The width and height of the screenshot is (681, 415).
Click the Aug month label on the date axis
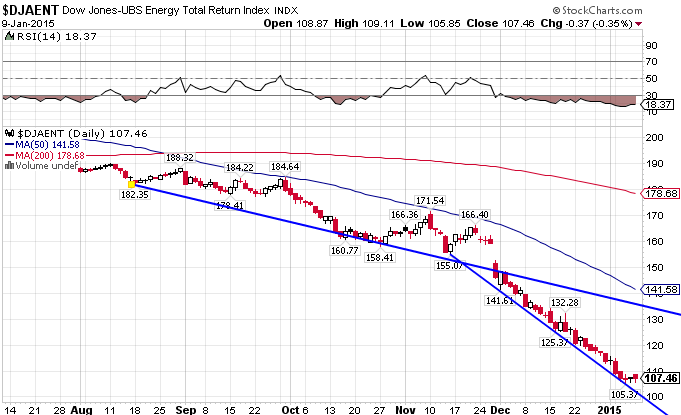81,410
